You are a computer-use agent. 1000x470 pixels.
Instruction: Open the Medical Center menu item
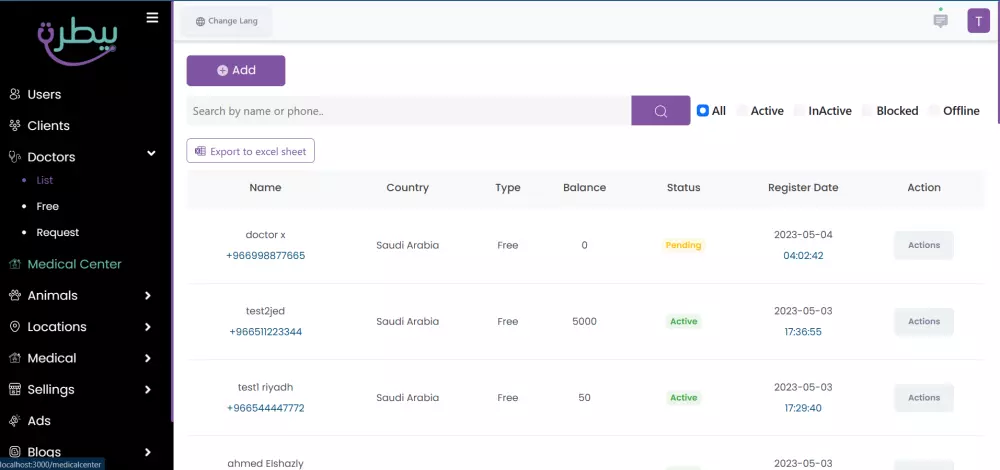[x=74, y=264]
